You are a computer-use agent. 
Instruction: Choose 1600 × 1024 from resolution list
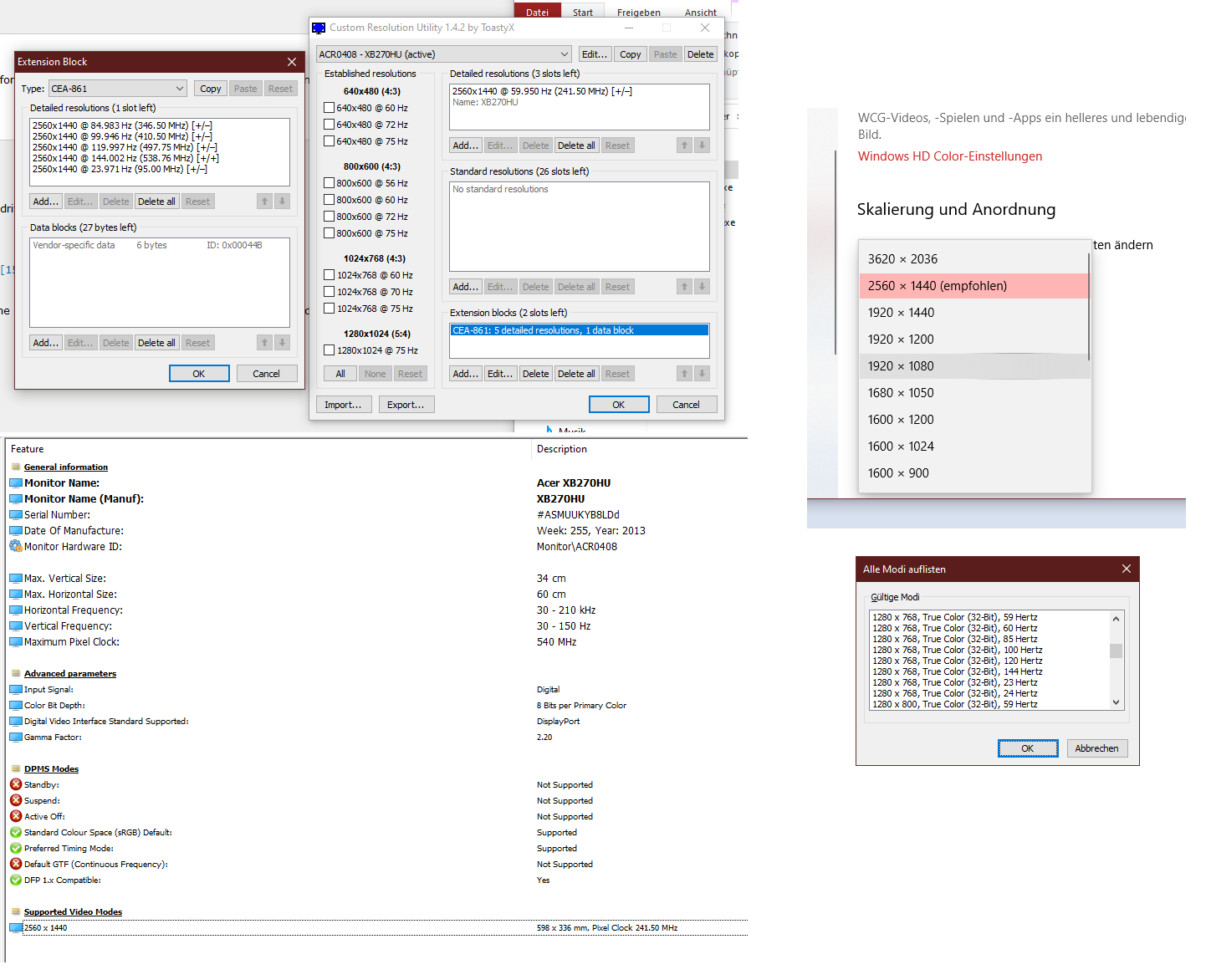(974, 447)
